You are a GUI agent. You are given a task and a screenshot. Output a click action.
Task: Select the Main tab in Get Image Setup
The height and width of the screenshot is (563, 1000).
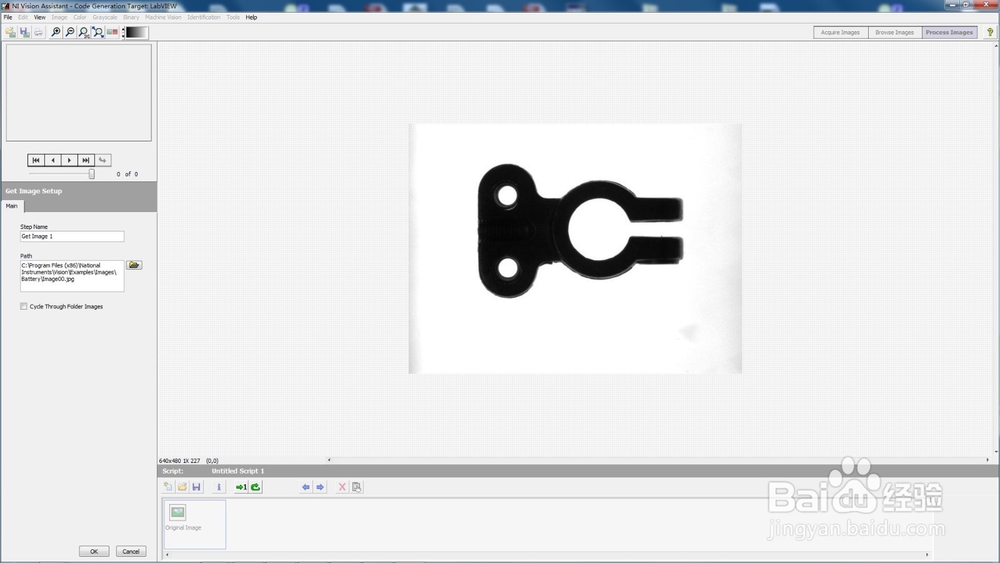pyautogui.click(x=12, y=206)
